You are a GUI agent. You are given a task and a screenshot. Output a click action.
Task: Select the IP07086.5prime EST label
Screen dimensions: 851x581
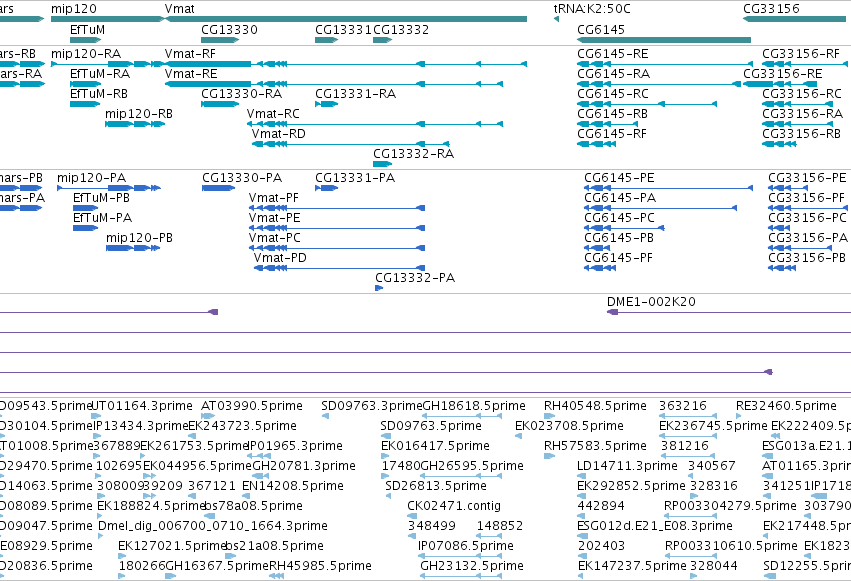(466, 546)
